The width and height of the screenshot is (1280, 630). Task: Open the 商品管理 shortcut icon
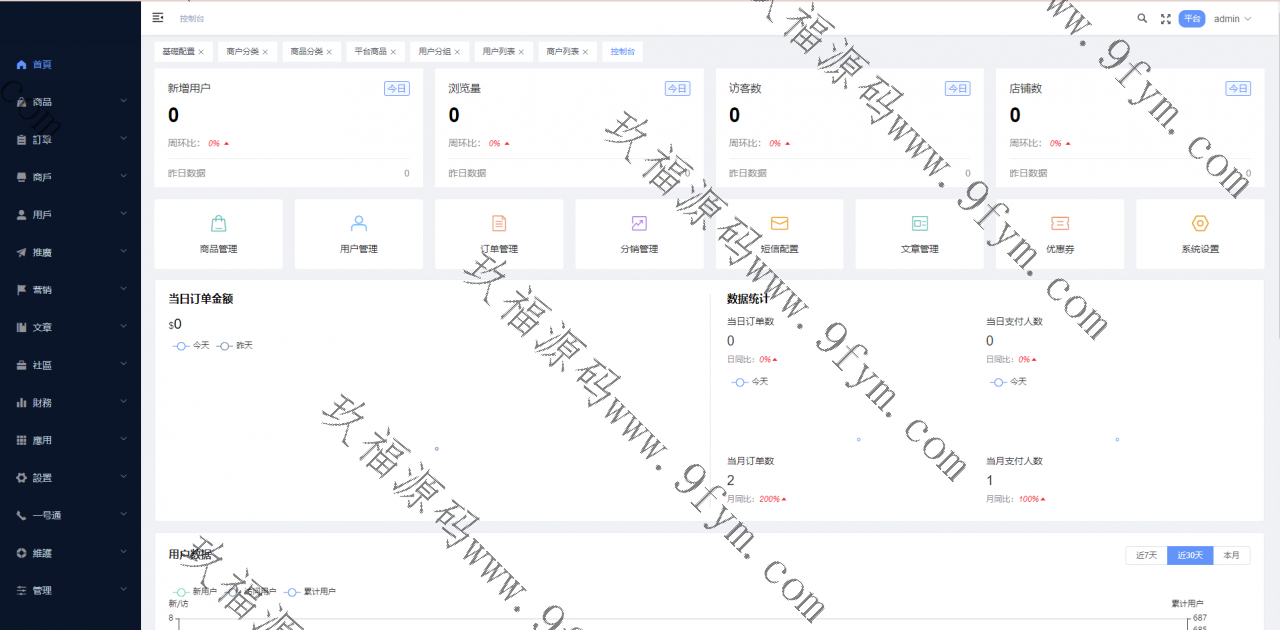tap(218, 223)
